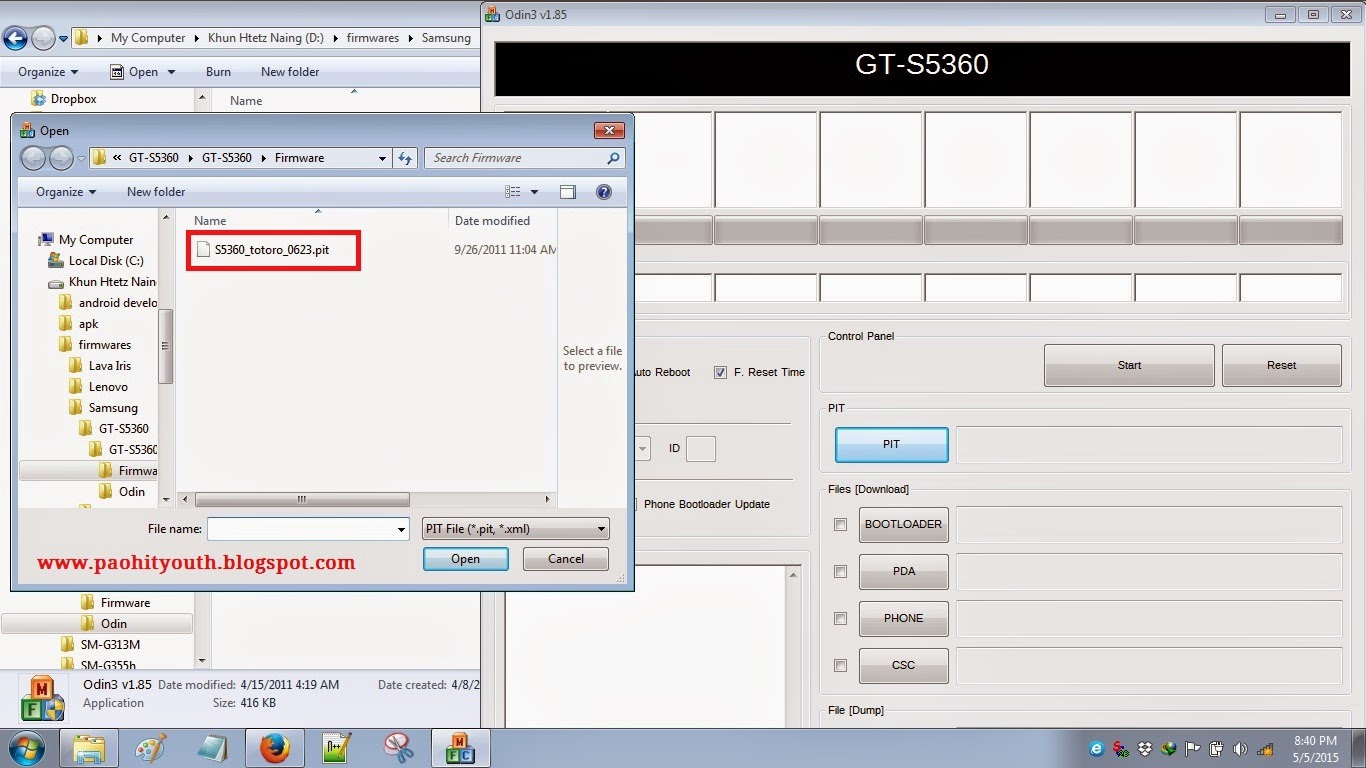
Task: Sort by Name column in the Open dialog
Action: (x=210, y=221)
